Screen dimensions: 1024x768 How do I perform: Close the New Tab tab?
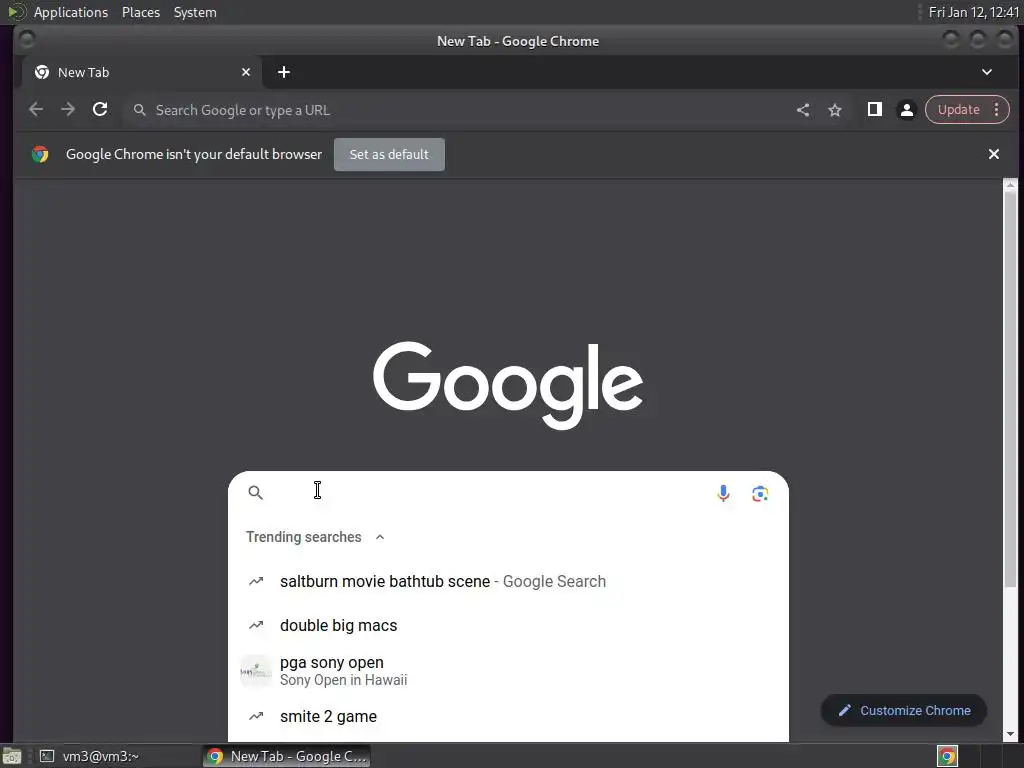click(x=246, y=72)
